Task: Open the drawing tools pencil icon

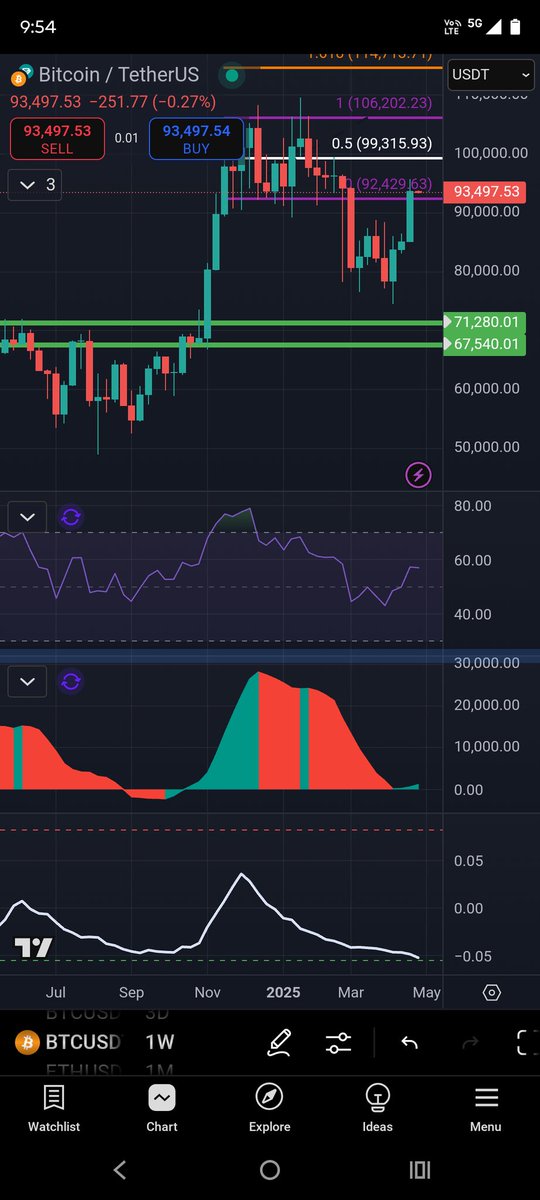Action: [279, 1042]
